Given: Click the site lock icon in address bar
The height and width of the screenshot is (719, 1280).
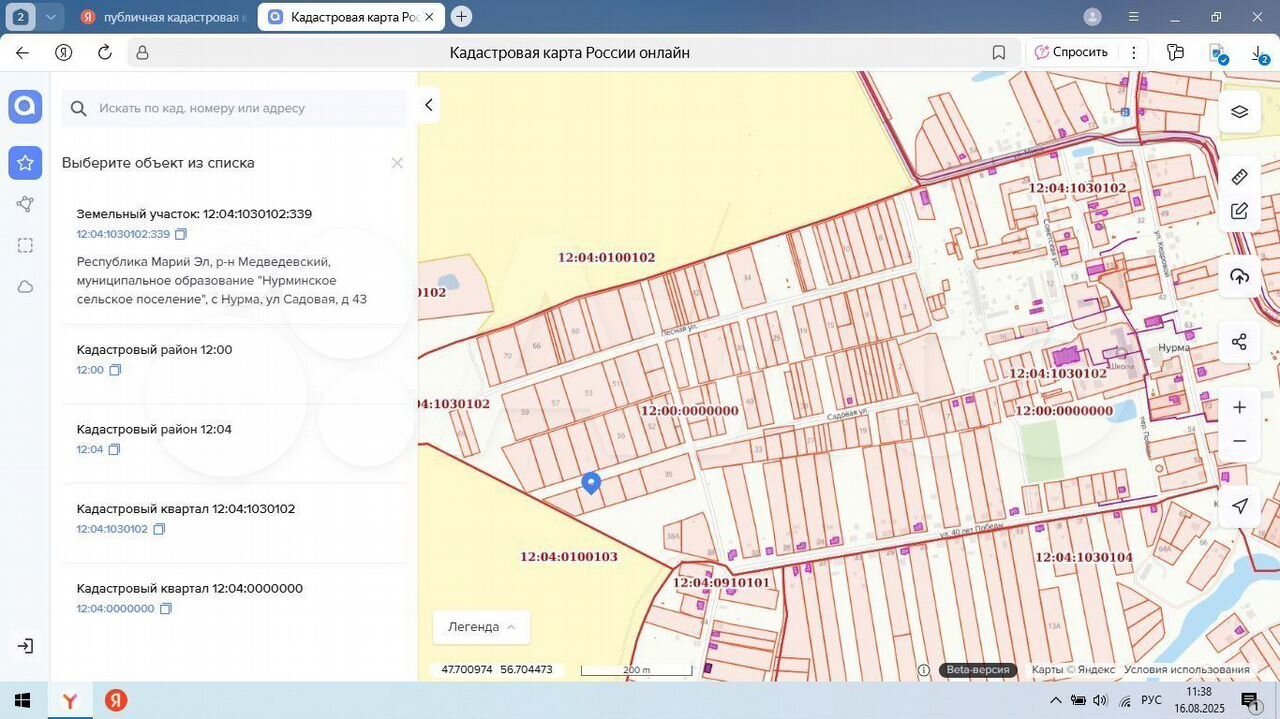Looking at the screenshot, I should pos(142,53).
